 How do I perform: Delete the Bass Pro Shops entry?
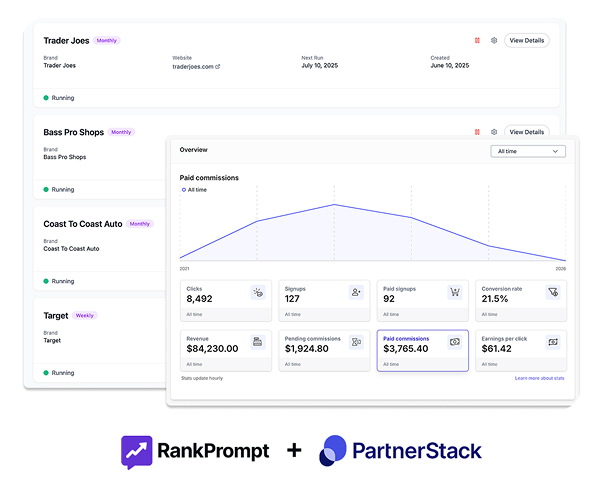[x=477, y=132]
